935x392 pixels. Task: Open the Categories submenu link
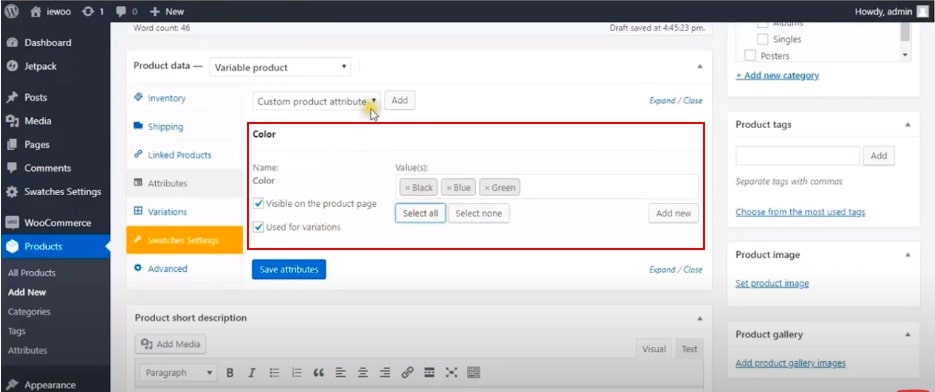[x=29, y=311]
